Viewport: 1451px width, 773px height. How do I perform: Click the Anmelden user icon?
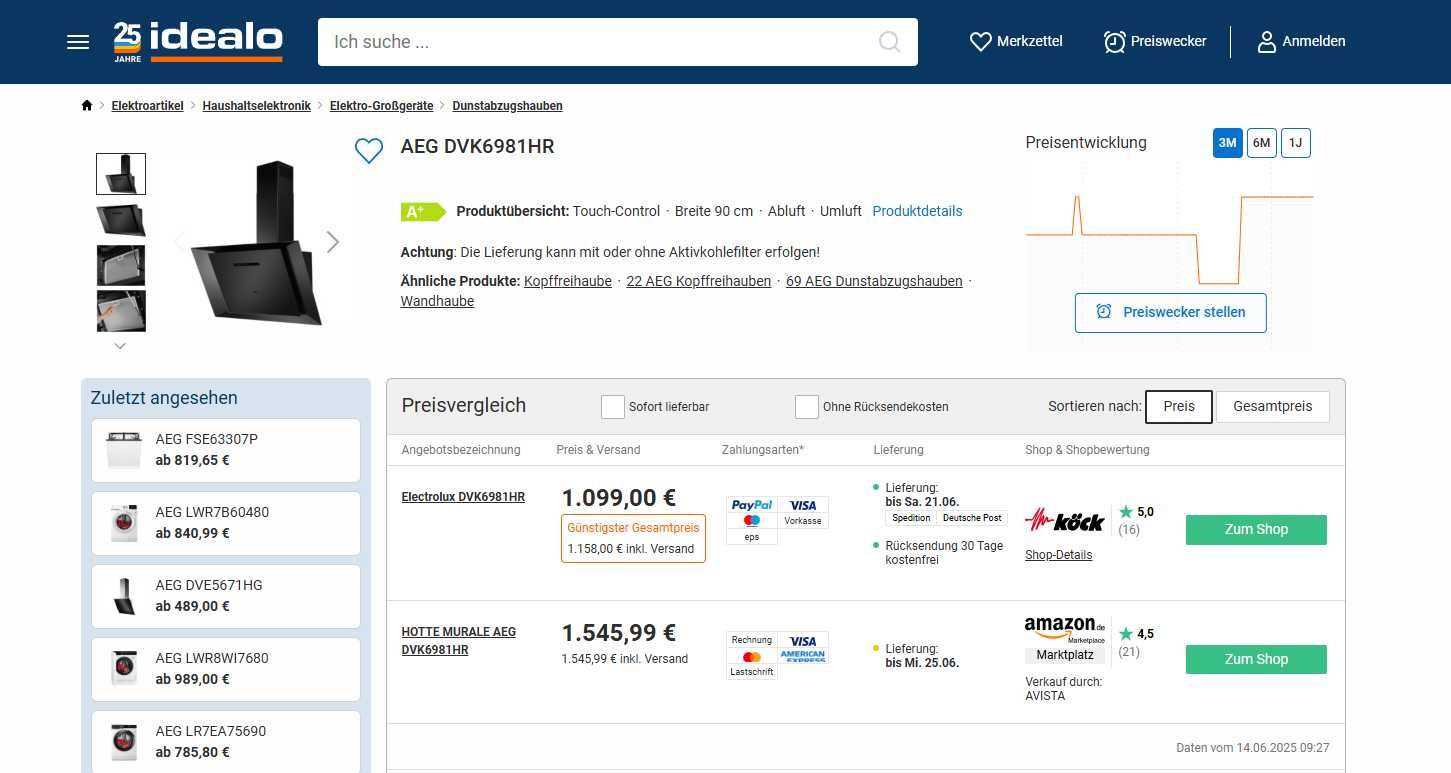pyautogui.click(x=1266, y=42)
